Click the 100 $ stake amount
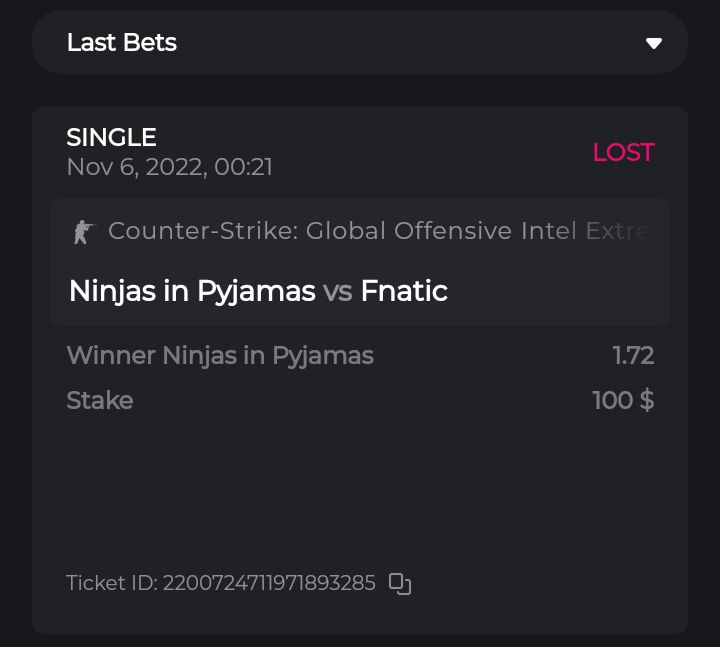 (623, 400)
